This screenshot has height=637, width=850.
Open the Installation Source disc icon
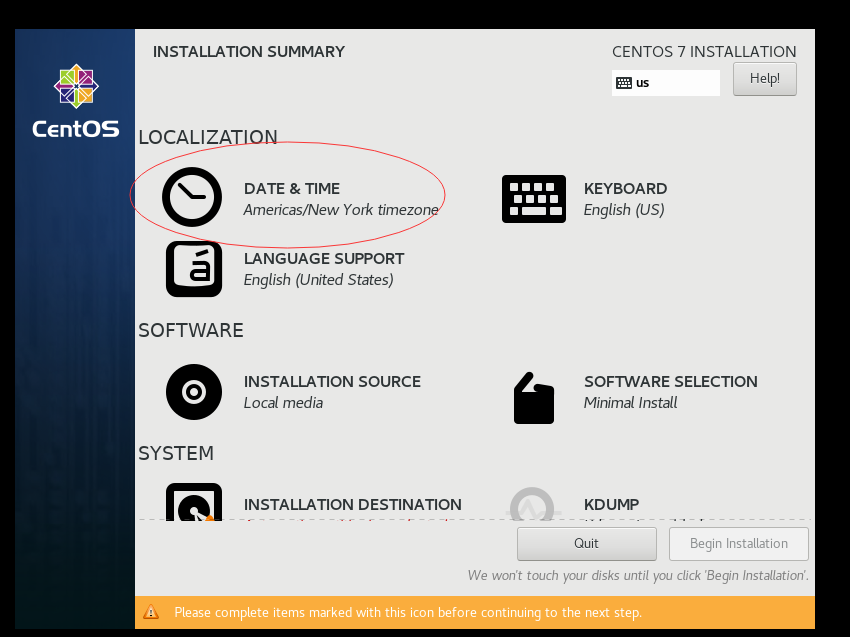tap(194, 392)
